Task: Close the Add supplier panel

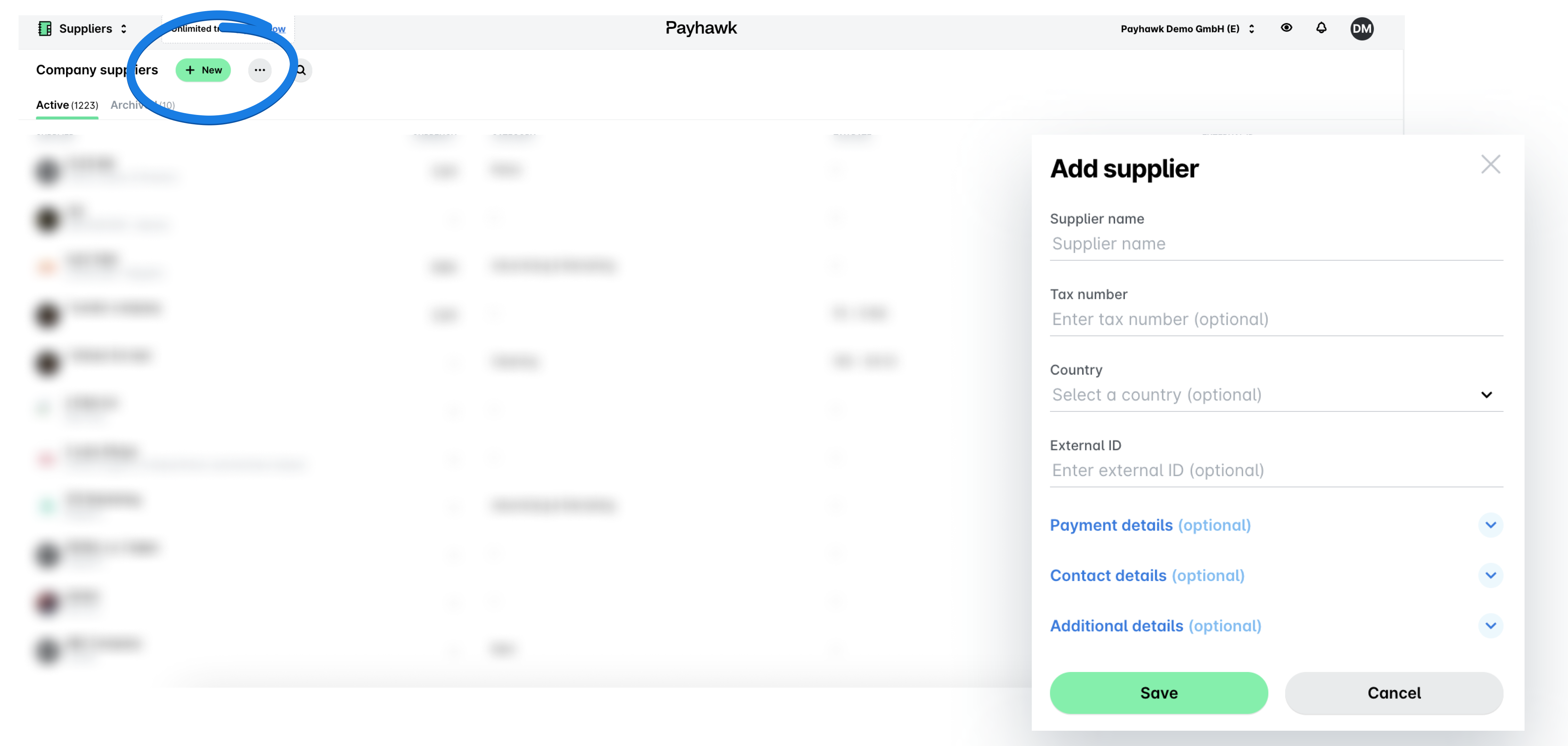Action: pyautogui.click(x=1491, y=164)
